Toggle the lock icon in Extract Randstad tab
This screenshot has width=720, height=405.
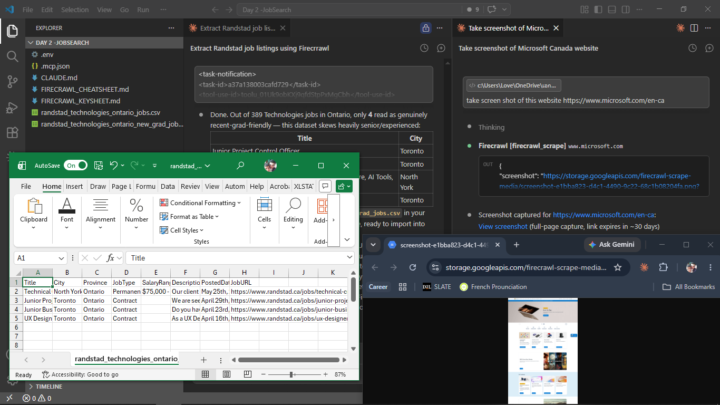(x=426, y=28)
